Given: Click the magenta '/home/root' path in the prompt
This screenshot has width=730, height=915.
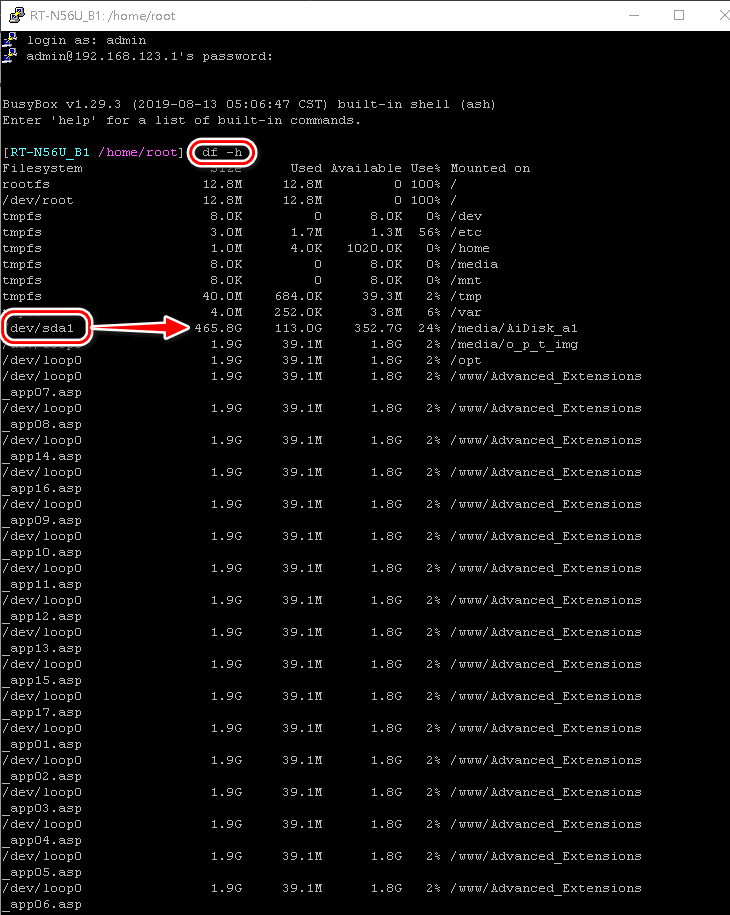Looking at the screenshot, I should (x=138, y=152).
